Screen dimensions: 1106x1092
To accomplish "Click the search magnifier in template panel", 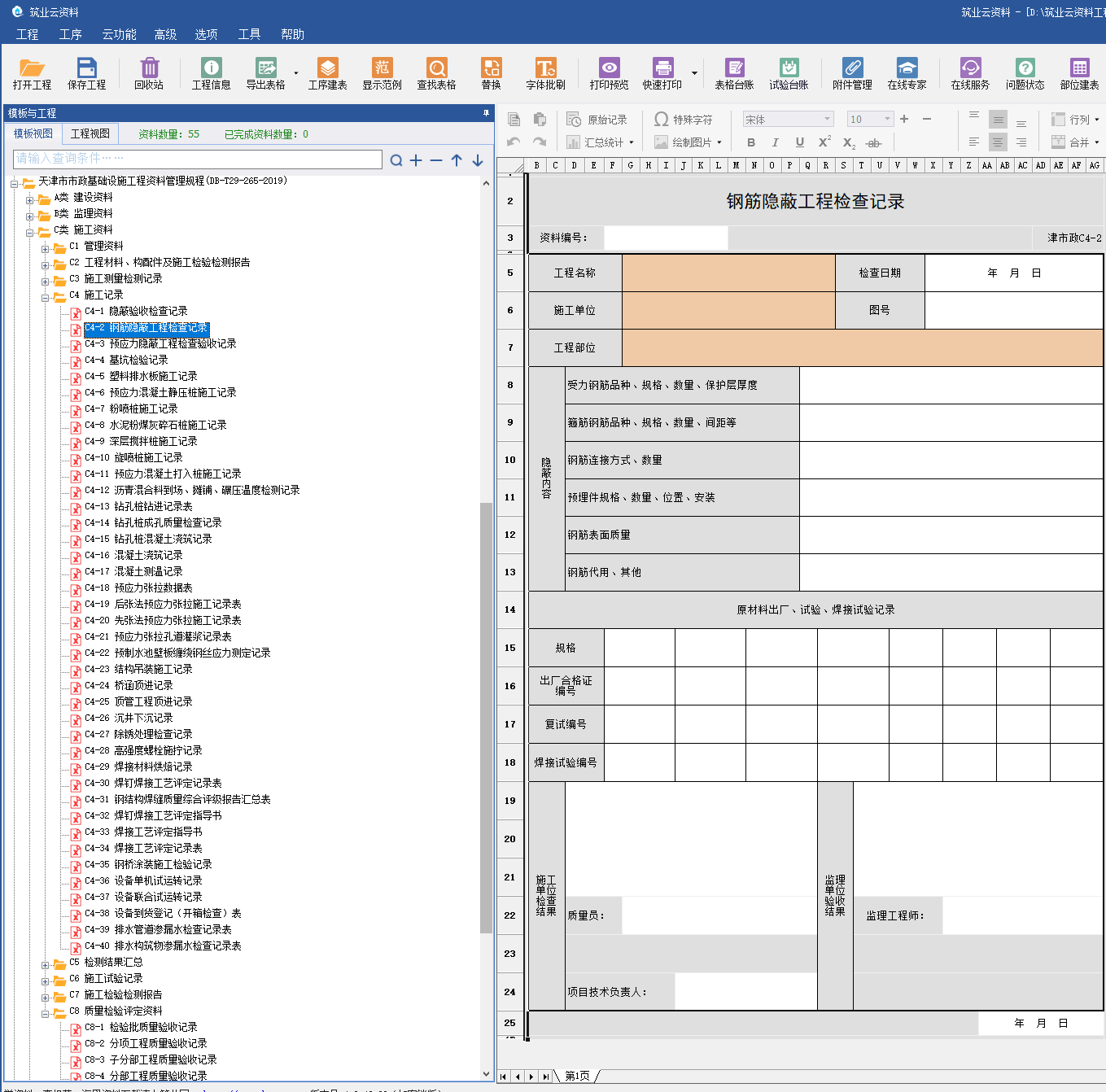I will 396,160.
